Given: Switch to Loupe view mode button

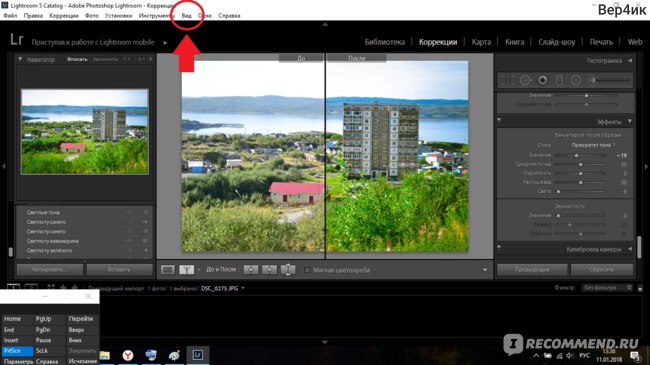Looking at the screenshot, I should (x=167, y=270).
